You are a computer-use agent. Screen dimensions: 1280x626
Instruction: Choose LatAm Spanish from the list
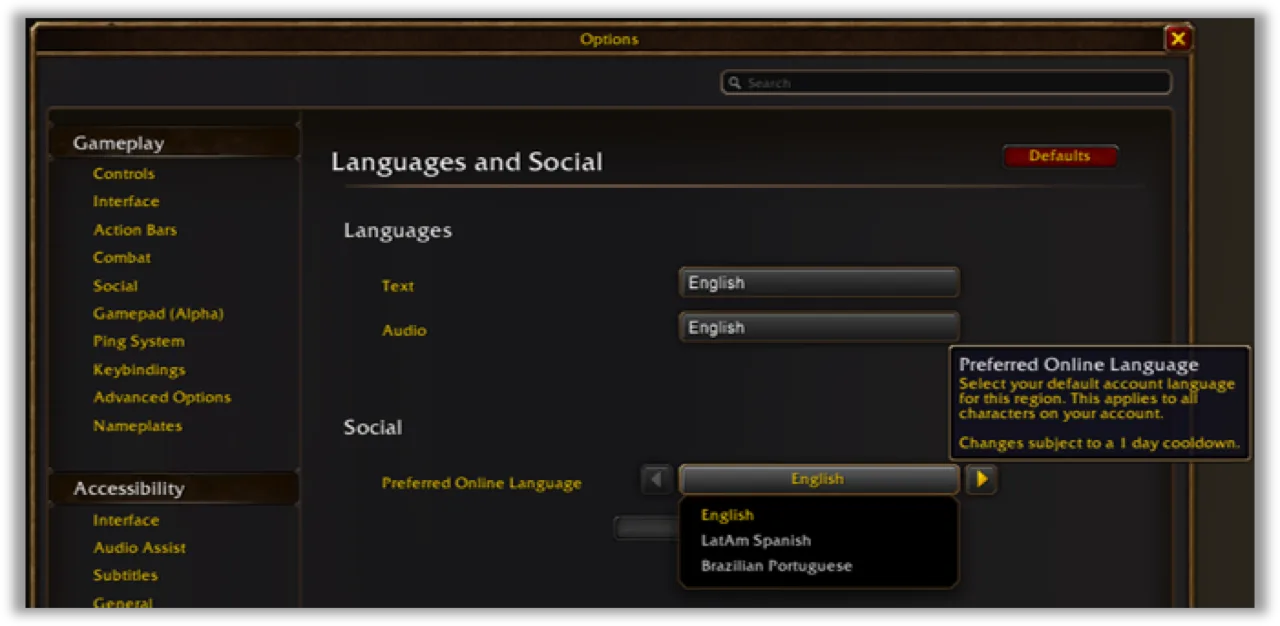point(756,541)
